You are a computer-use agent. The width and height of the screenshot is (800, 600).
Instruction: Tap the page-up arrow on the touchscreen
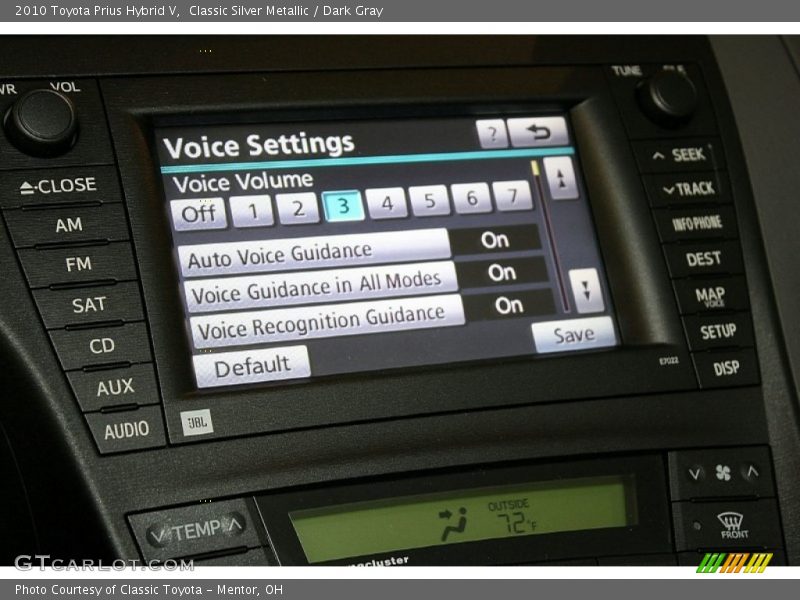(561, 178)
